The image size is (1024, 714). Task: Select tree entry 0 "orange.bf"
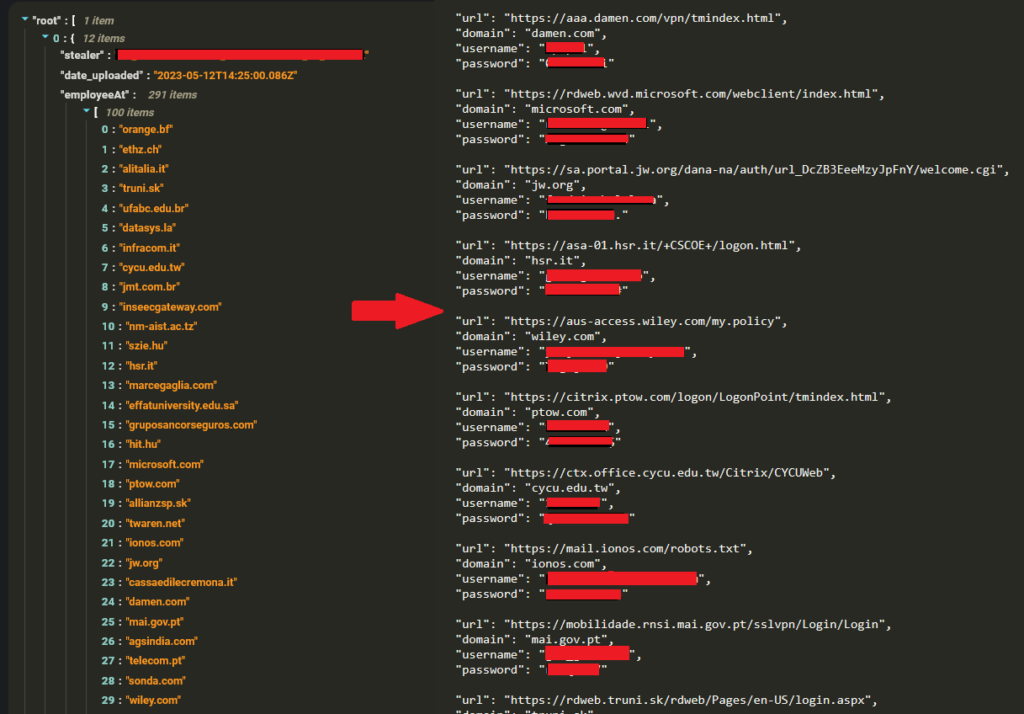137,129
